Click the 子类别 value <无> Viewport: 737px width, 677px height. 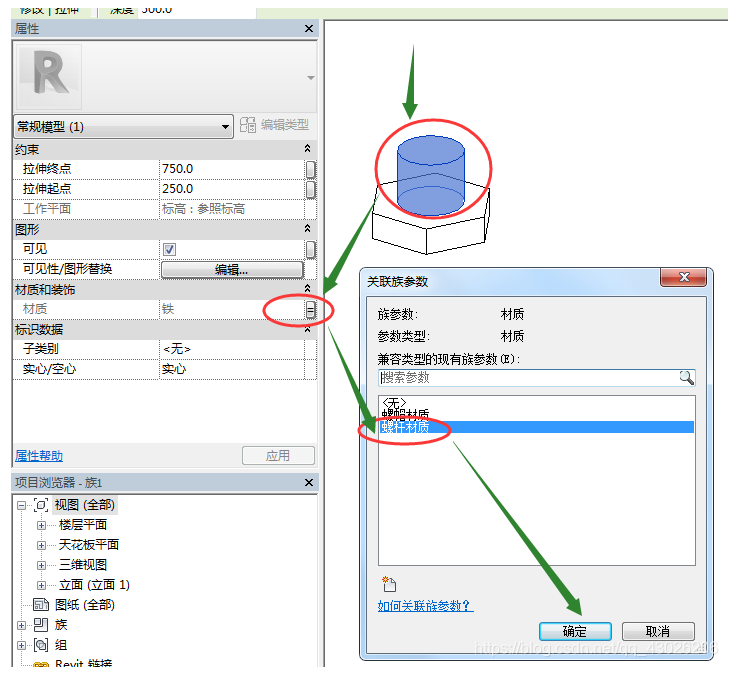[232, 349]
